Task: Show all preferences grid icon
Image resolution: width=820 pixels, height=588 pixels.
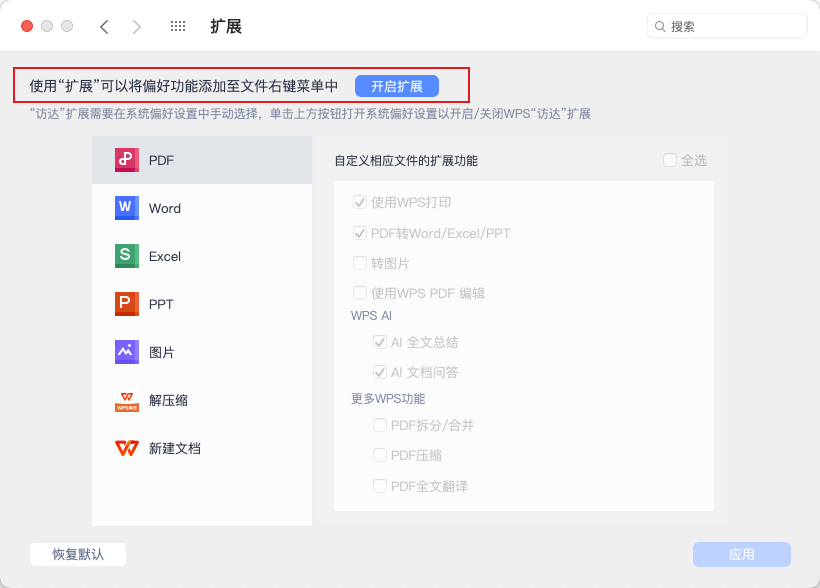Action: pos(178,26)
